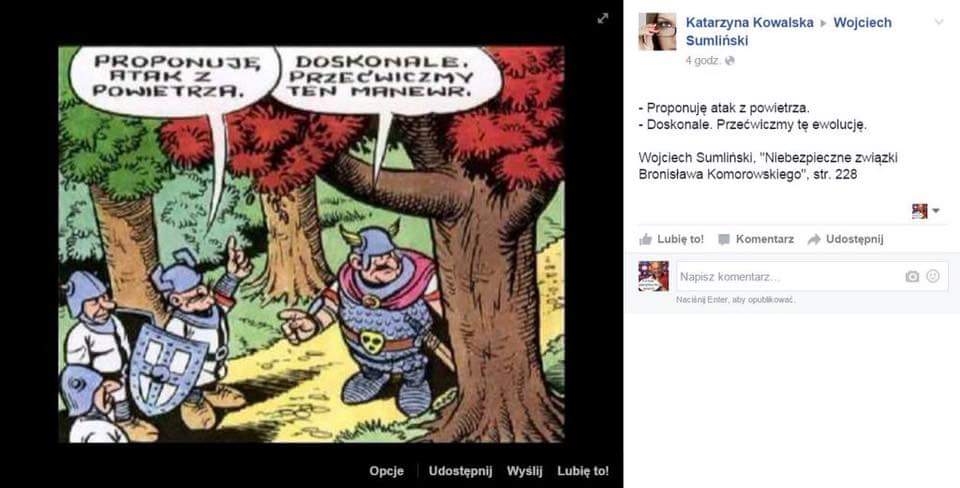Select Wyślij below the photo

point(525,471)
